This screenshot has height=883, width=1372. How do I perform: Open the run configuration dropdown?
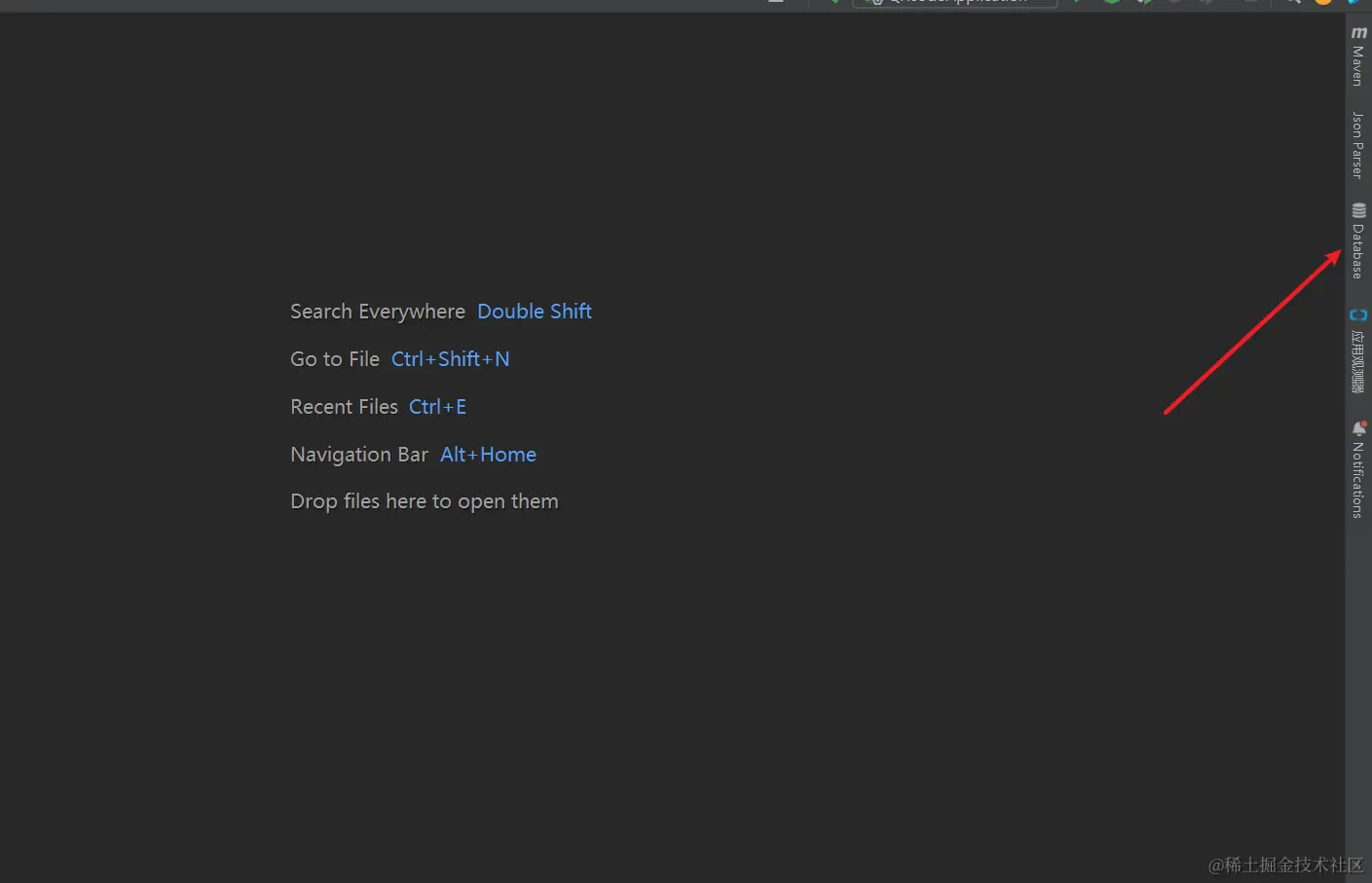coord(954,2)
